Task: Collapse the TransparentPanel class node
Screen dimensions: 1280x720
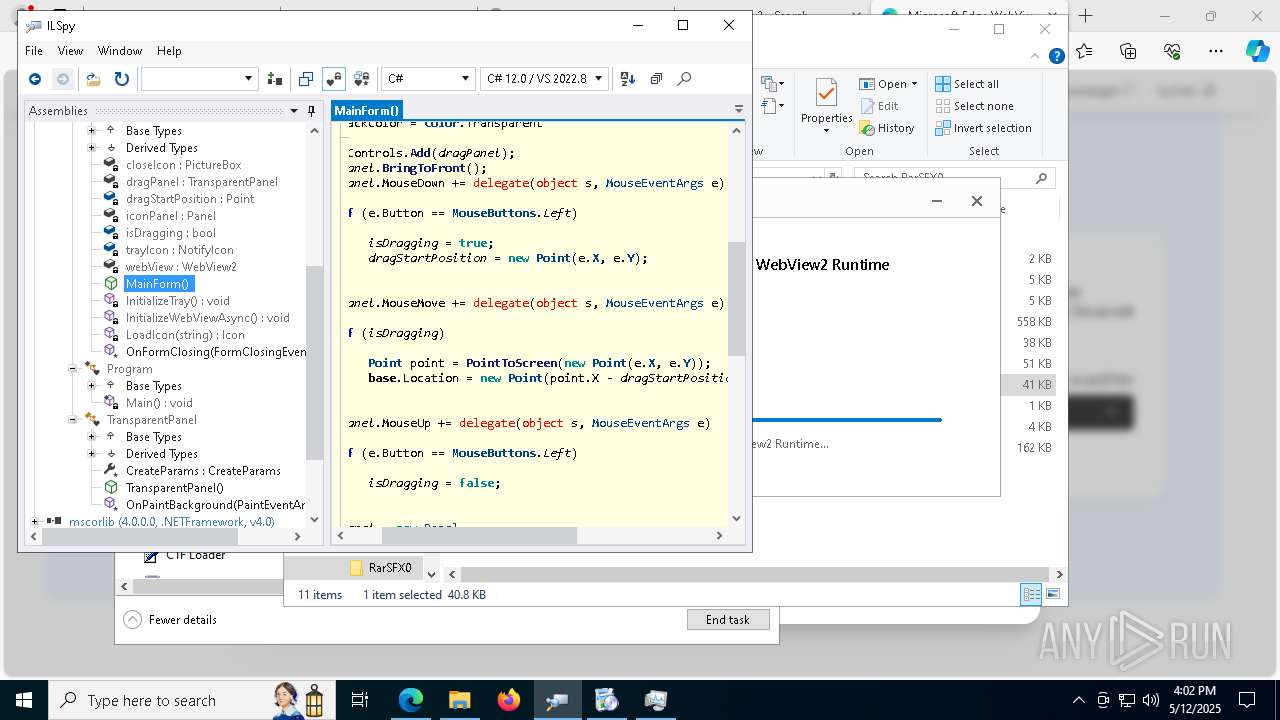Action: pos(73,420)
